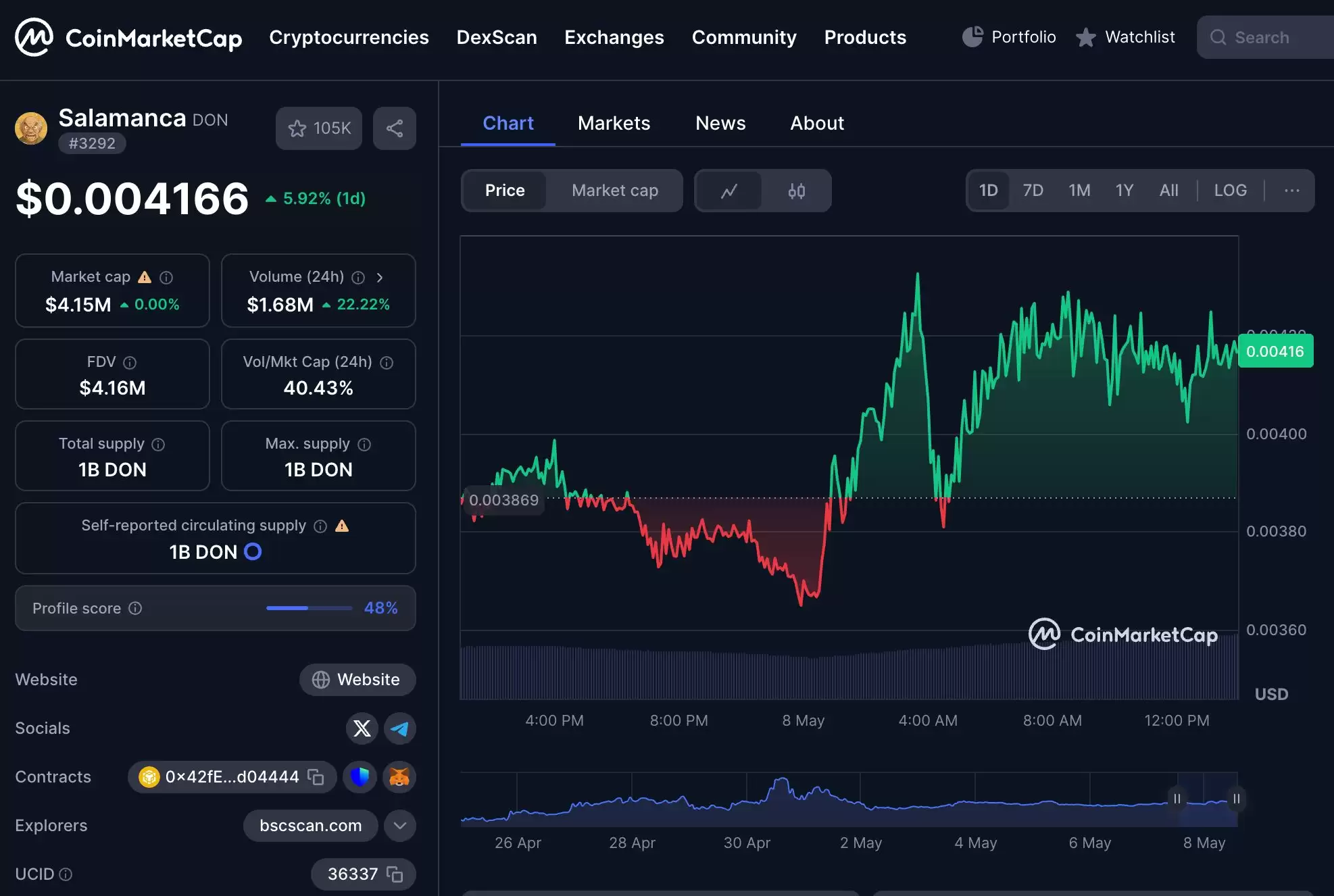
Task: Select the 7D time range
Action: tap(1033, 191)
